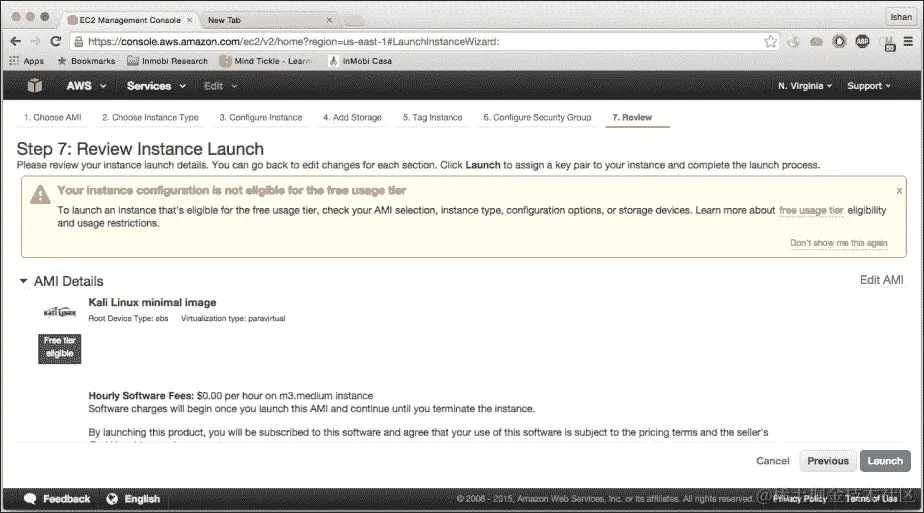The image size is (924, 513).
Task: Open the InMobi Casa bookmark
Action: pyautogui.click(x=360, y=61)
